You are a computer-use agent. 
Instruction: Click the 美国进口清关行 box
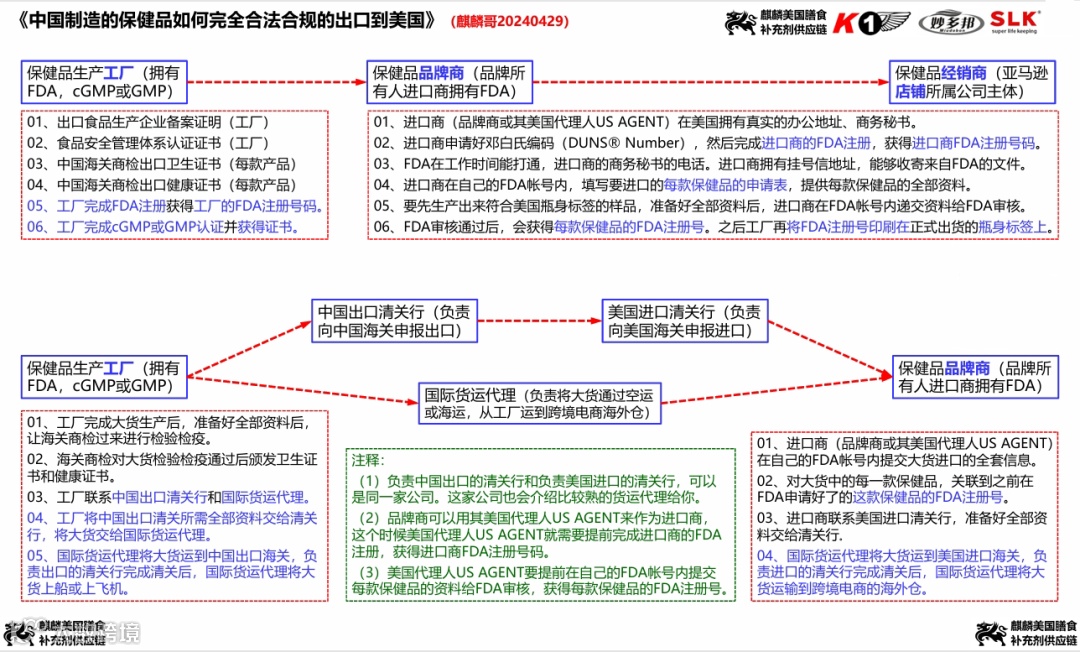[685, 321]
